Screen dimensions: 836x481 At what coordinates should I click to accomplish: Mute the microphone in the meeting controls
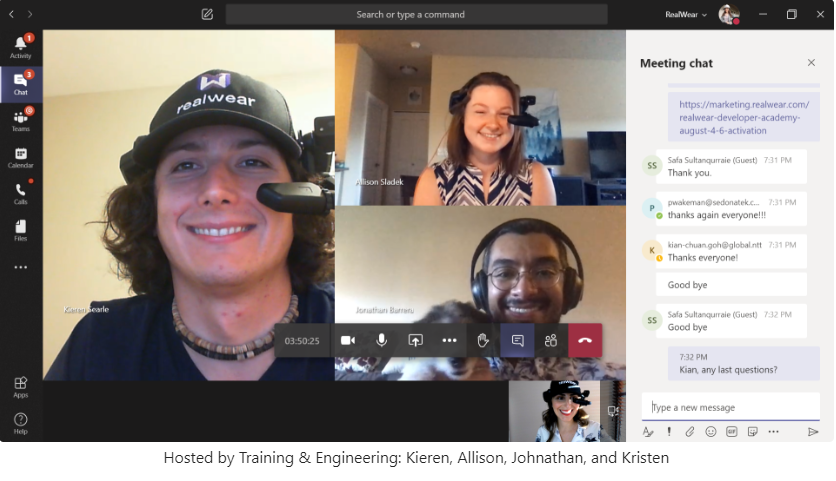pos(382,341)
